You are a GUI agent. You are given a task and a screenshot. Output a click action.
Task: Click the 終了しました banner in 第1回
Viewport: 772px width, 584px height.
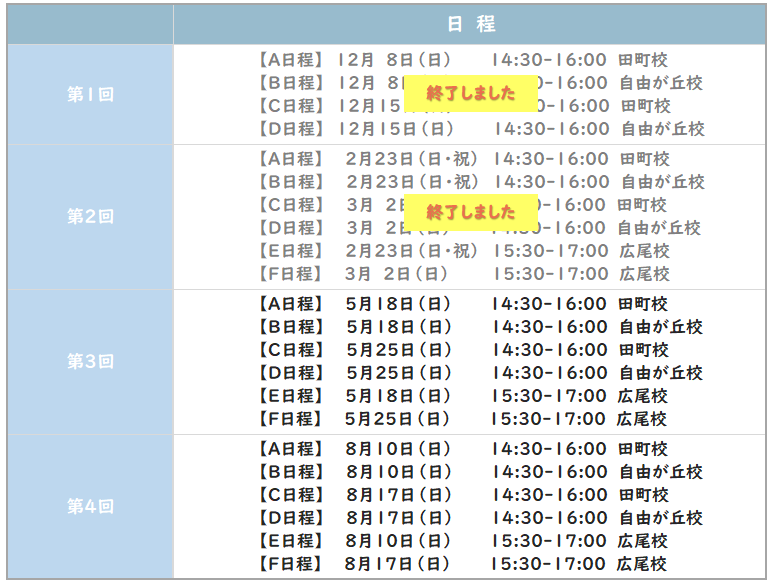point(471,93)
